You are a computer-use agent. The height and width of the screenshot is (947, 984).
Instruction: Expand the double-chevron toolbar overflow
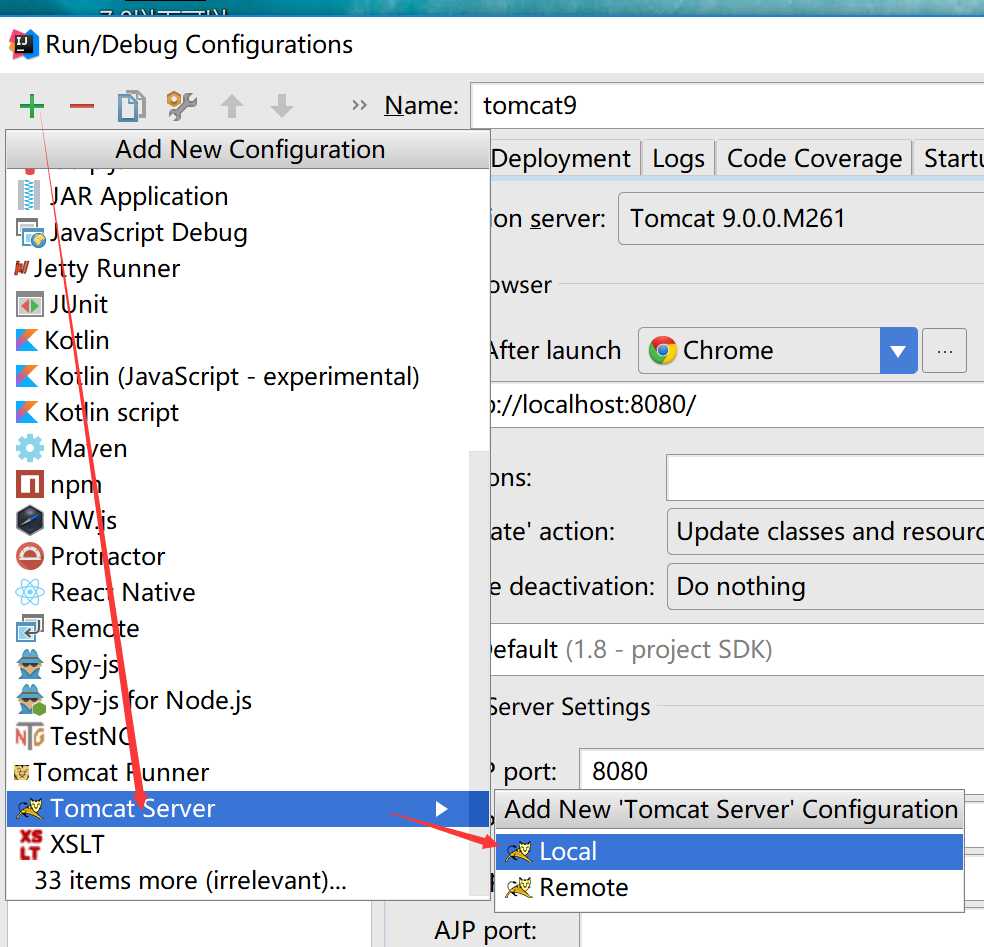coord(359,105)
